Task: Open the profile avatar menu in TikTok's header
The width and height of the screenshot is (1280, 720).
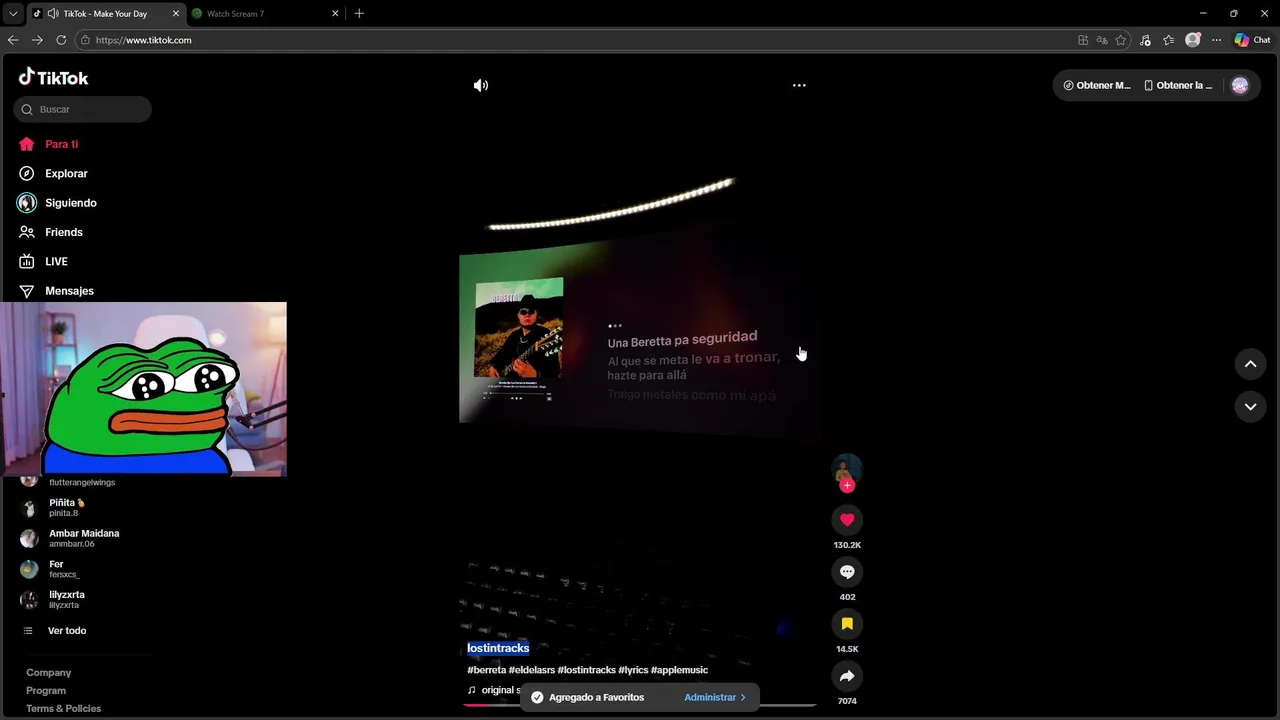Action: (x=1240, y=85)
